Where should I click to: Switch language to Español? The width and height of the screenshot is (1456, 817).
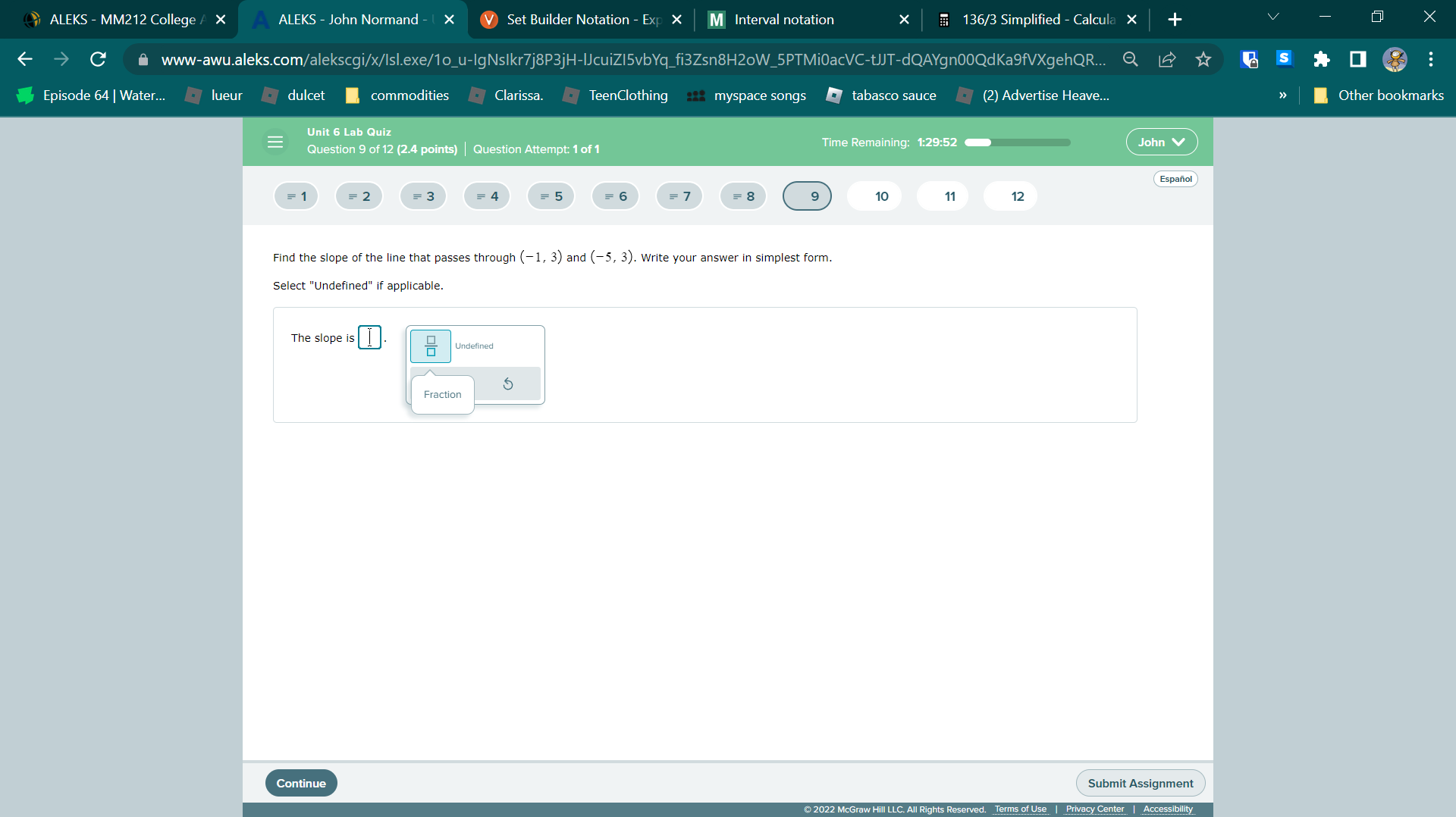coord(1175,179)
